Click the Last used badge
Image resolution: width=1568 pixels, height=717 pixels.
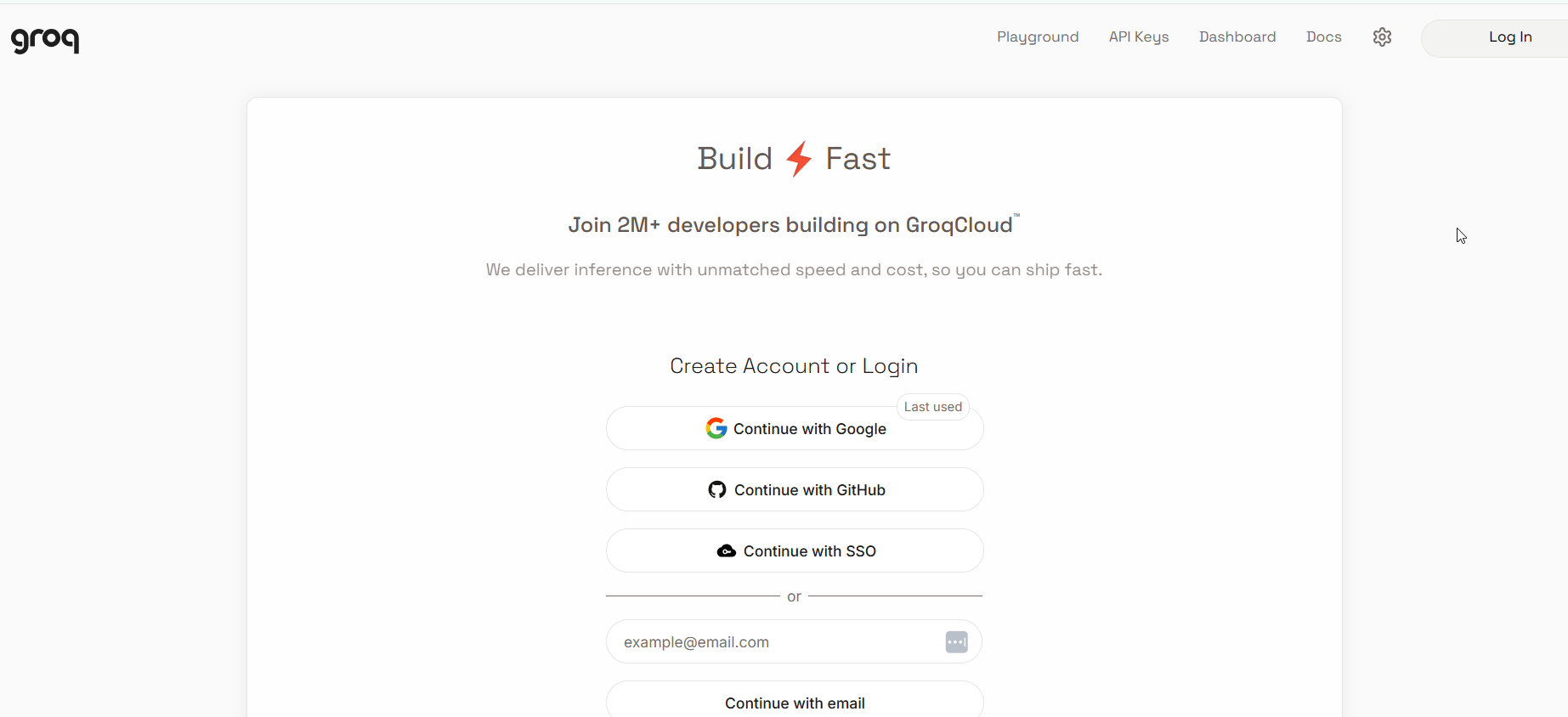point(933,407)
